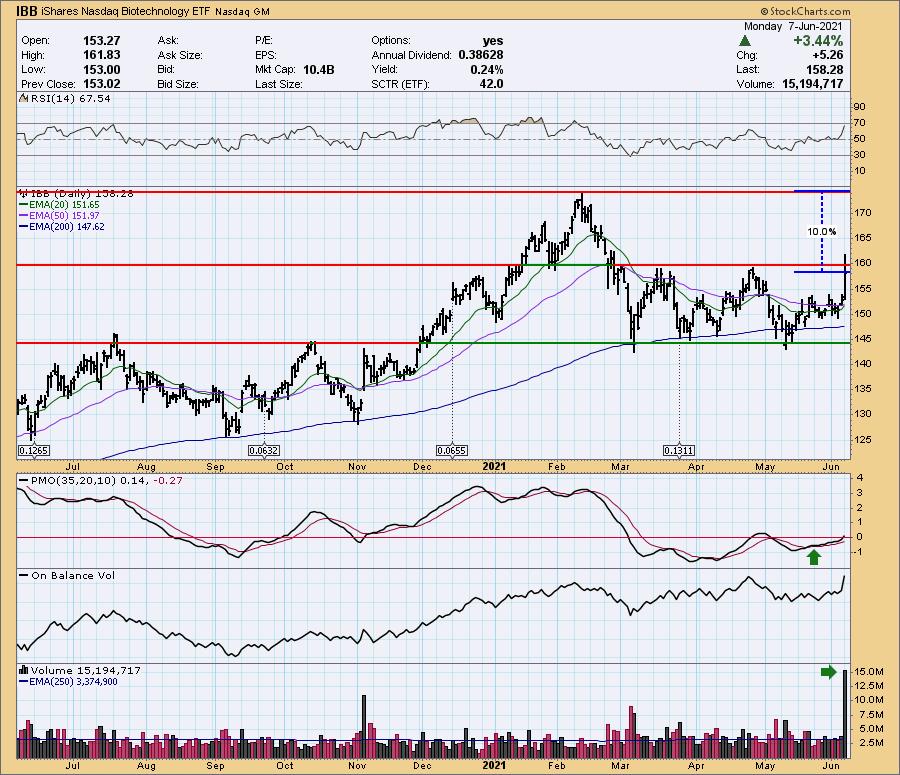Click the RSI(14) 67.54 legend
Image resolution: width=900 pixels, height=775 pixels.
pos(71,98)
